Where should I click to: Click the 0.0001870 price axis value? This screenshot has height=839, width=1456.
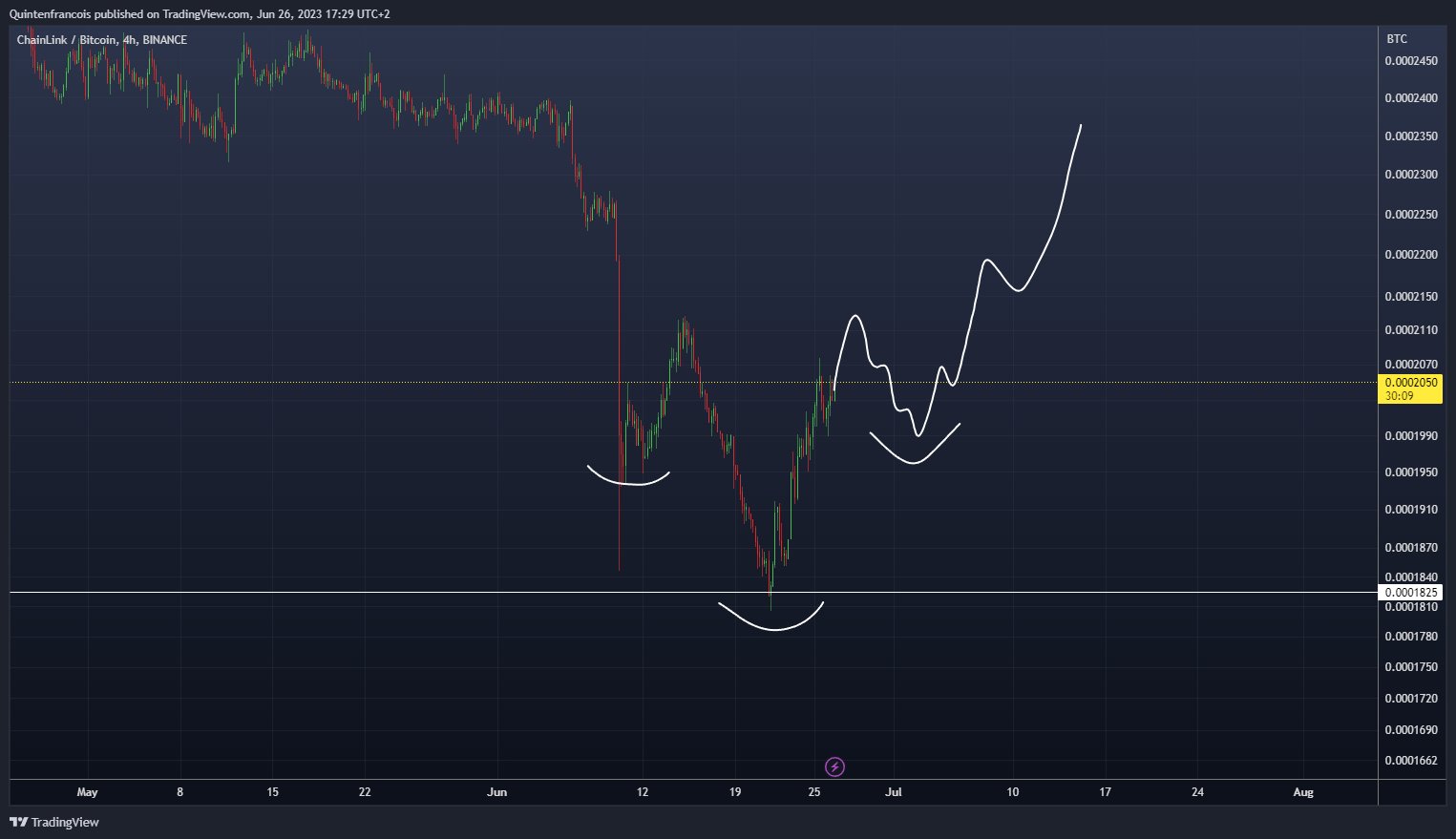1411,548
